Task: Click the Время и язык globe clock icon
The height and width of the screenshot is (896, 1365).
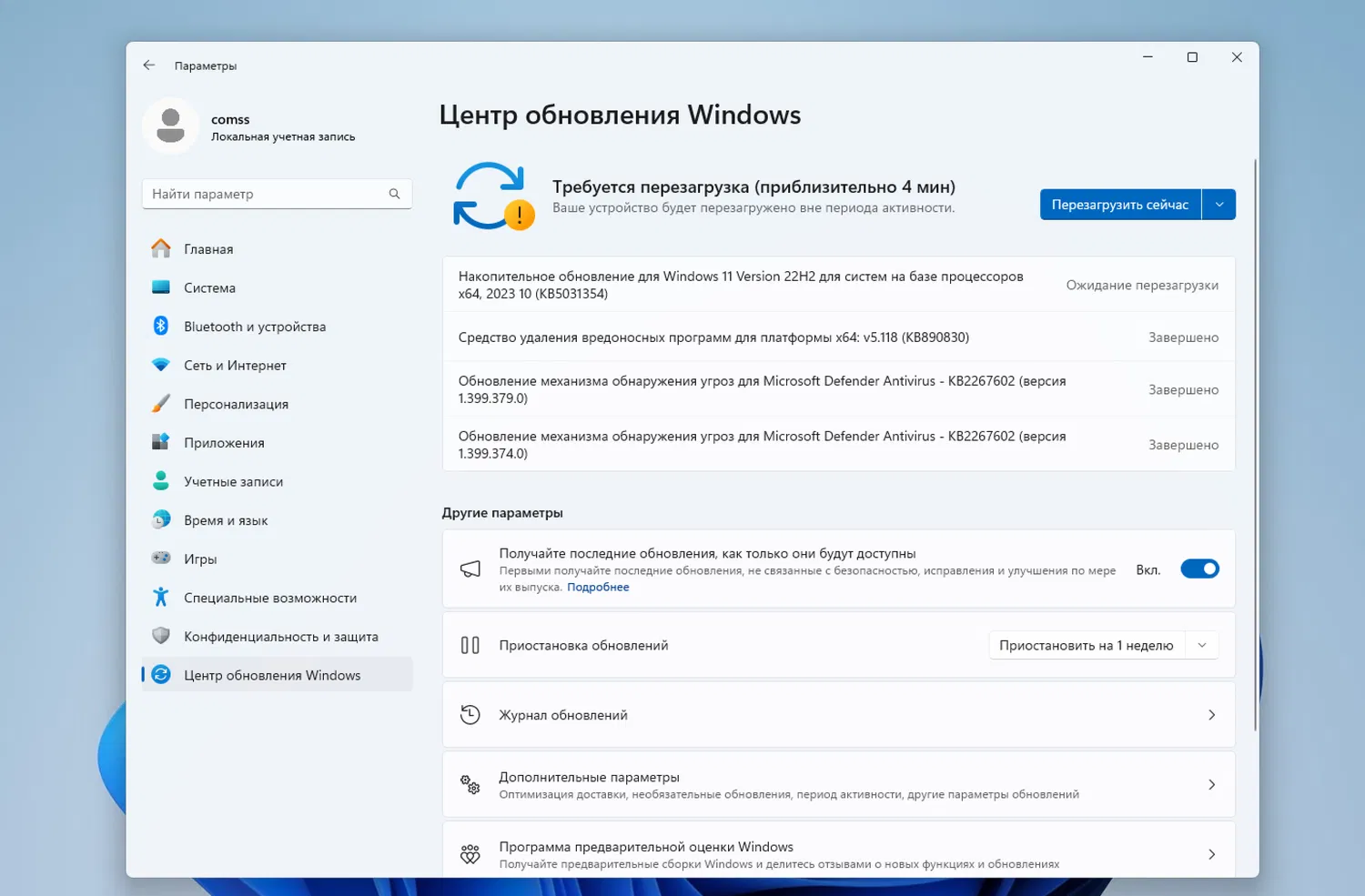Action: tap(161, 519)
